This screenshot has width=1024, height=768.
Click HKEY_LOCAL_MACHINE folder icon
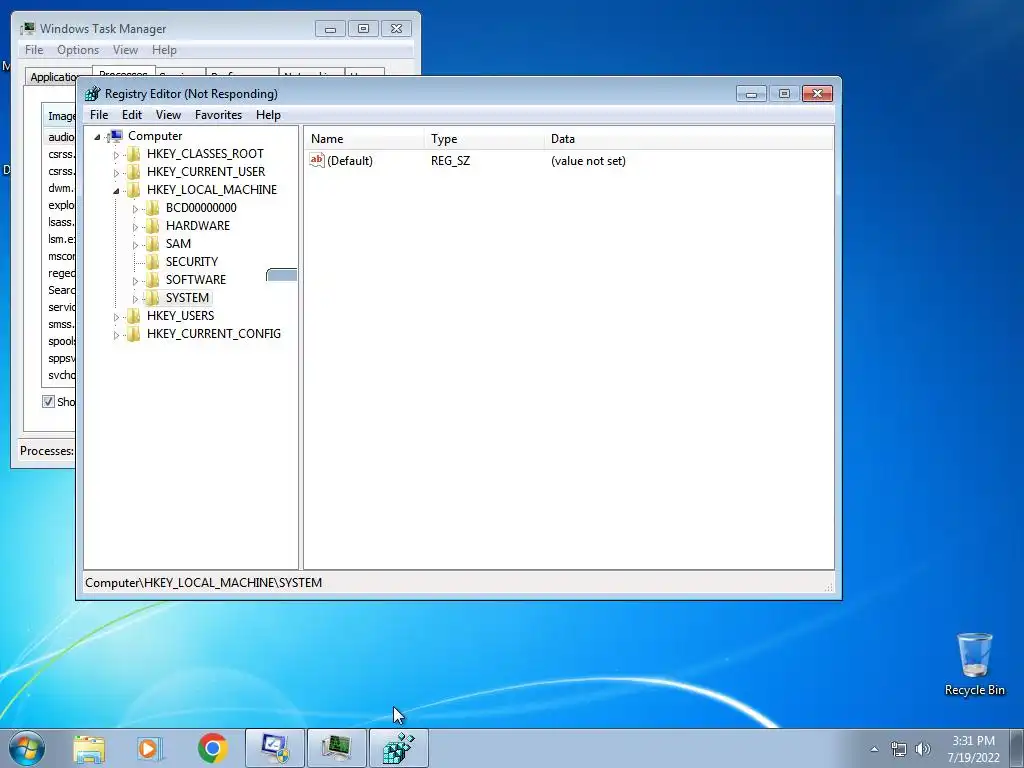tap(133, 190)
